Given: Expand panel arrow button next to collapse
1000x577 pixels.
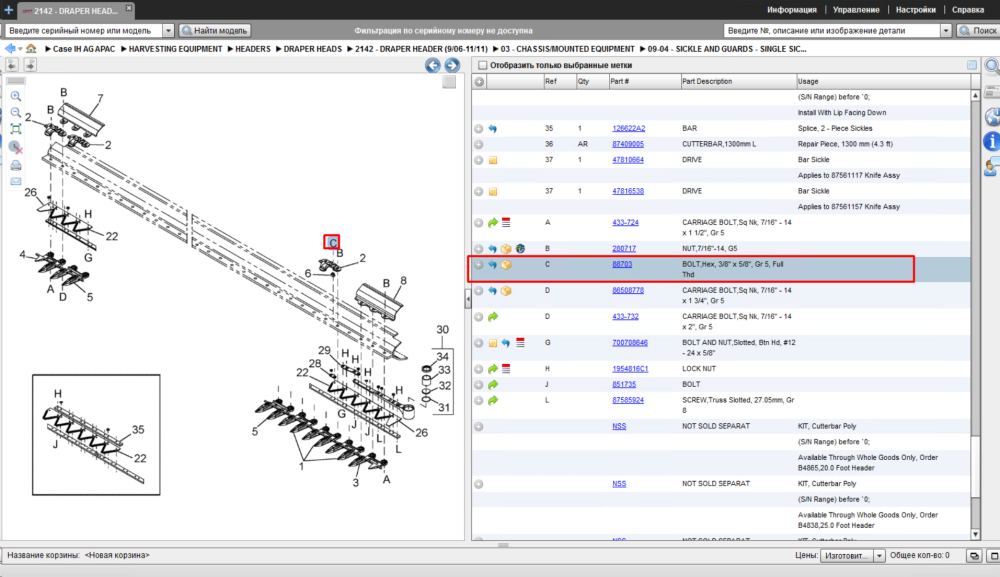Looking at the screenshot, I should [29, 64].
